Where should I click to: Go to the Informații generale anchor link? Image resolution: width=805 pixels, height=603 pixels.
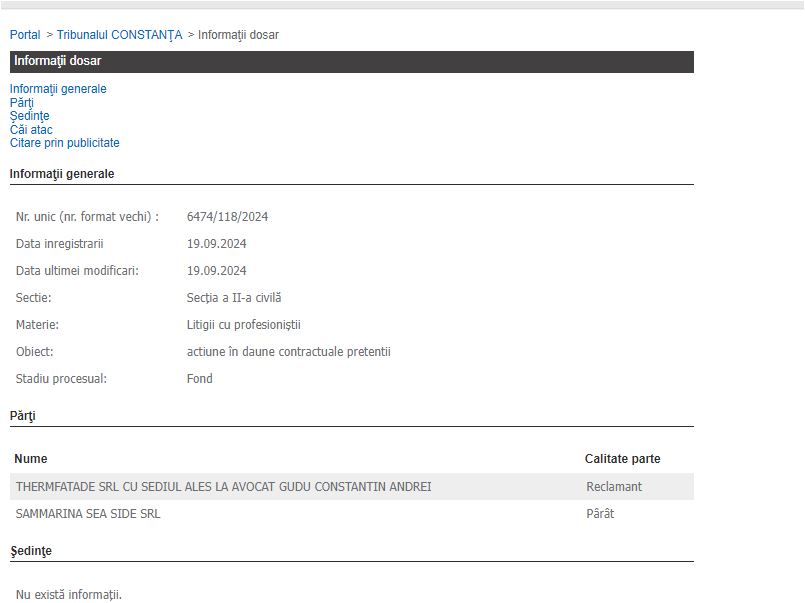click(x=58, y=89)
